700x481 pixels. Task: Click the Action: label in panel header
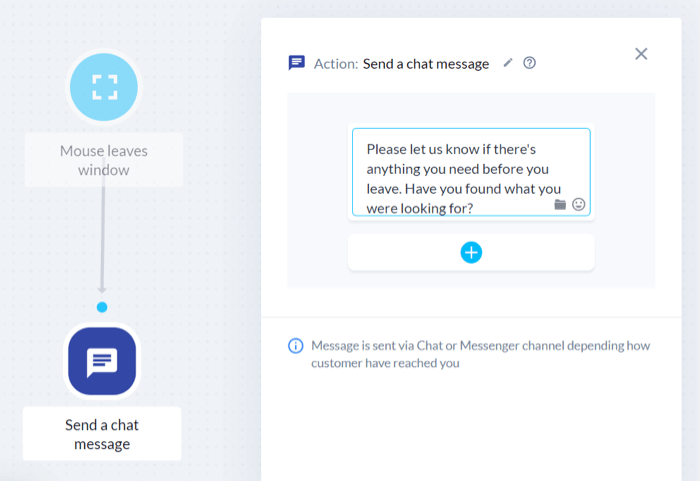336,64
